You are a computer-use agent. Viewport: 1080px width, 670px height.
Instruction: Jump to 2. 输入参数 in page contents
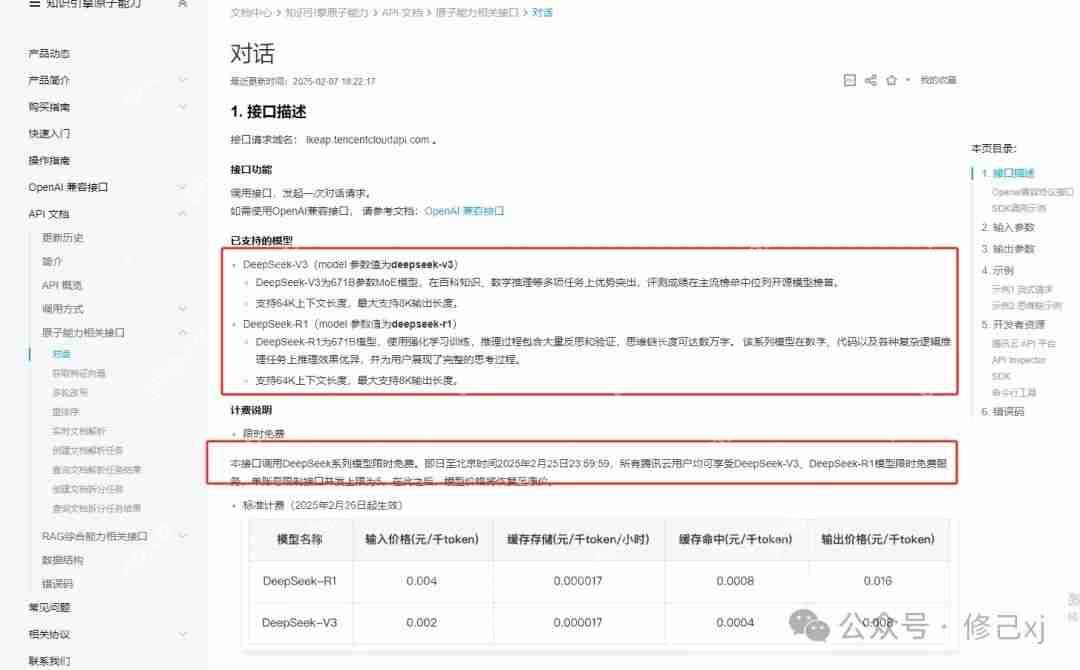point(1008,227)
